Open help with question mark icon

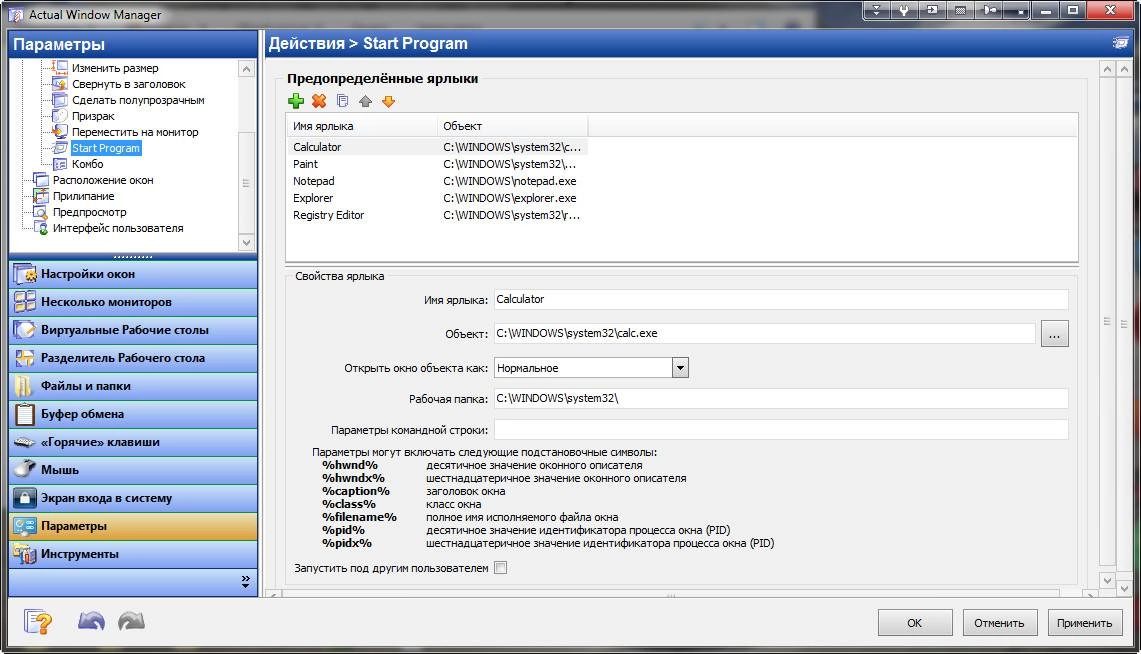(x=38, y=621)
